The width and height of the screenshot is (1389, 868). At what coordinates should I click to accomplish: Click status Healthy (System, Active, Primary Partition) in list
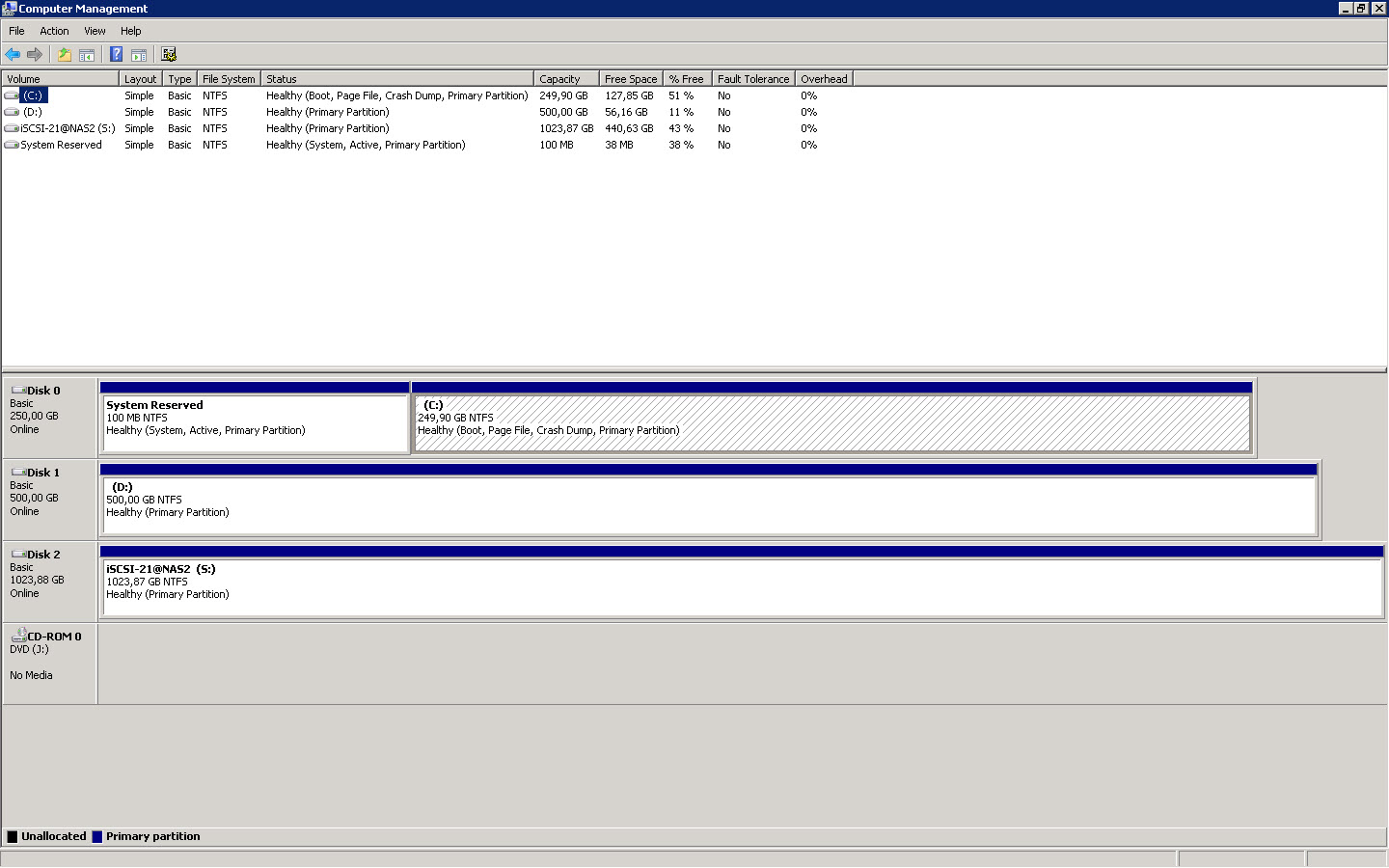tap(366, 145)
